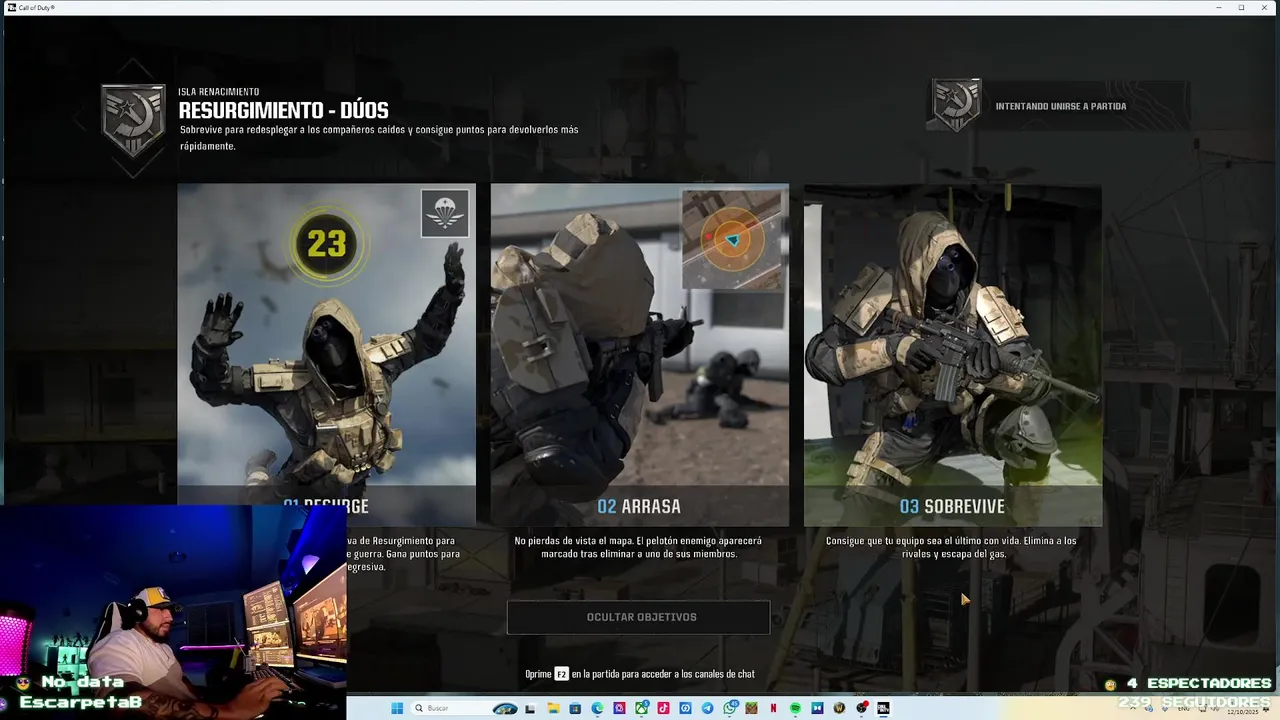
Task: Open the Windows Start menu
Action: point(397,708)
